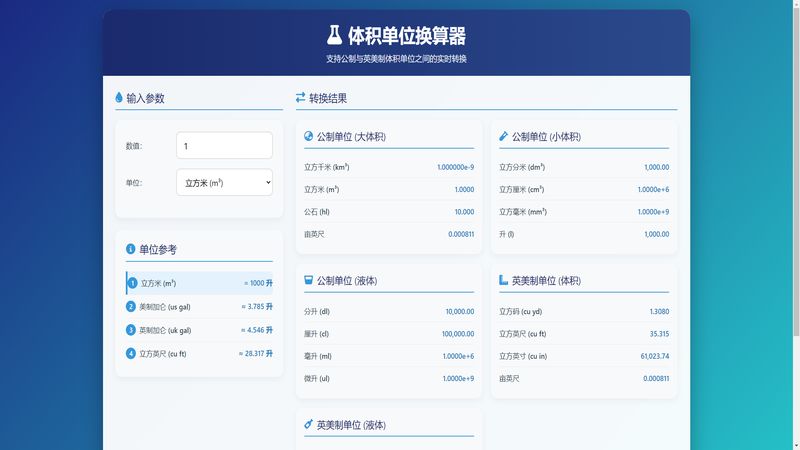Click the swap arrows icon beside 转换结果
Screen dimensions: 800x450
(x=300, y=98)
